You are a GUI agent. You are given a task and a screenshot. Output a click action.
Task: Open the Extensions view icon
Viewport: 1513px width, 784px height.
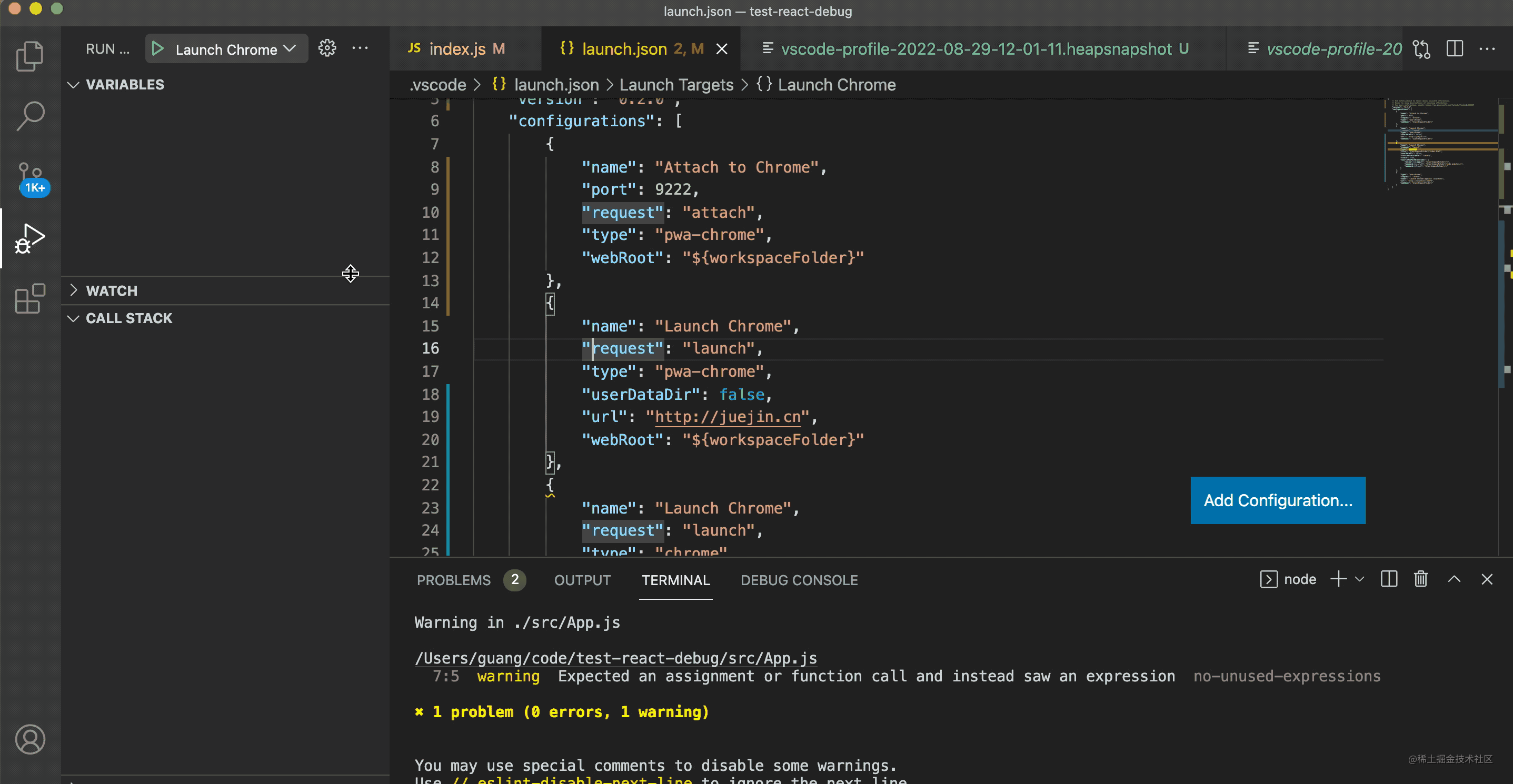[29, 299]
